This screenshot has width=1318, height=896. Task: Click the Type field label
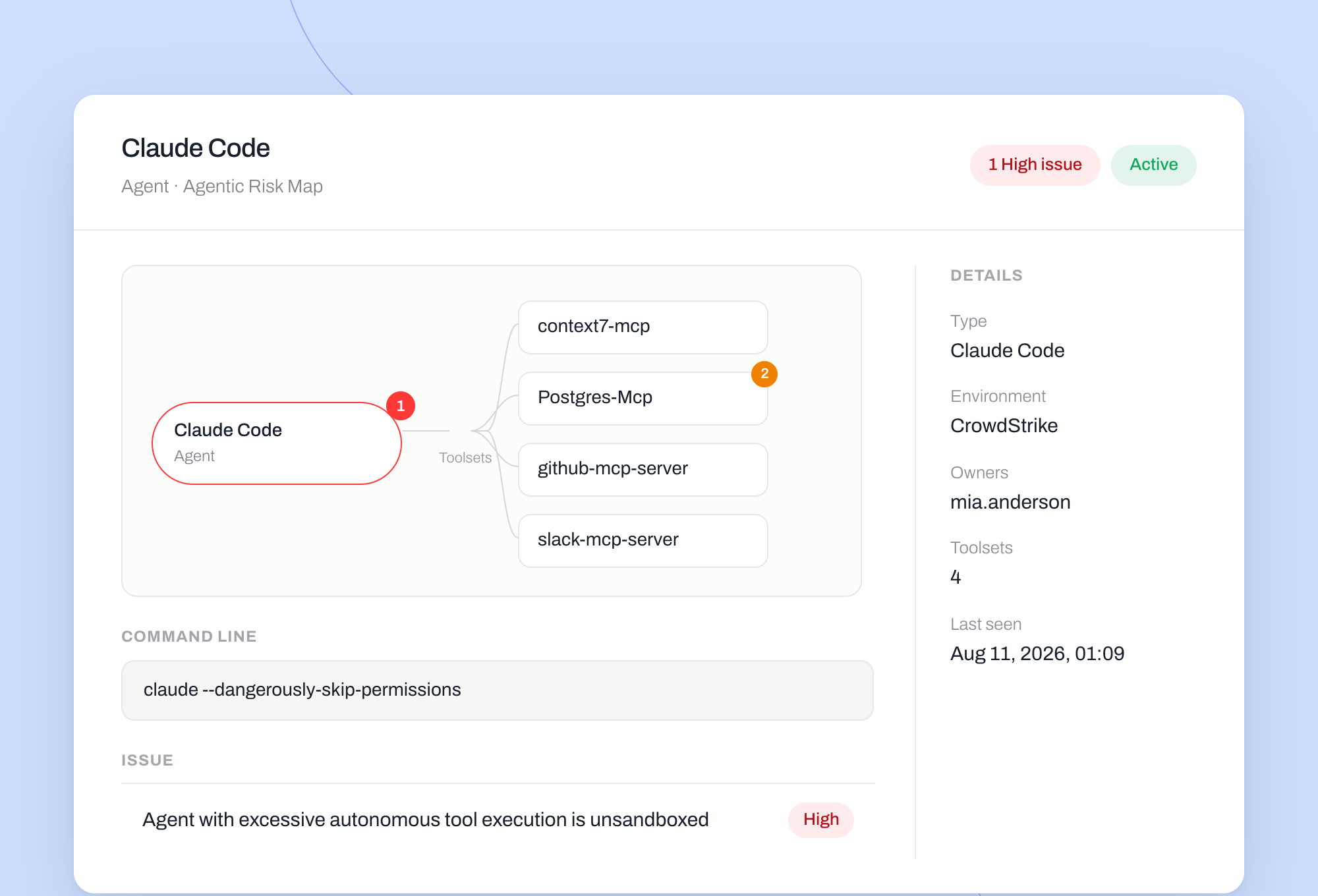pyautogui.click(x=969, y=321)
